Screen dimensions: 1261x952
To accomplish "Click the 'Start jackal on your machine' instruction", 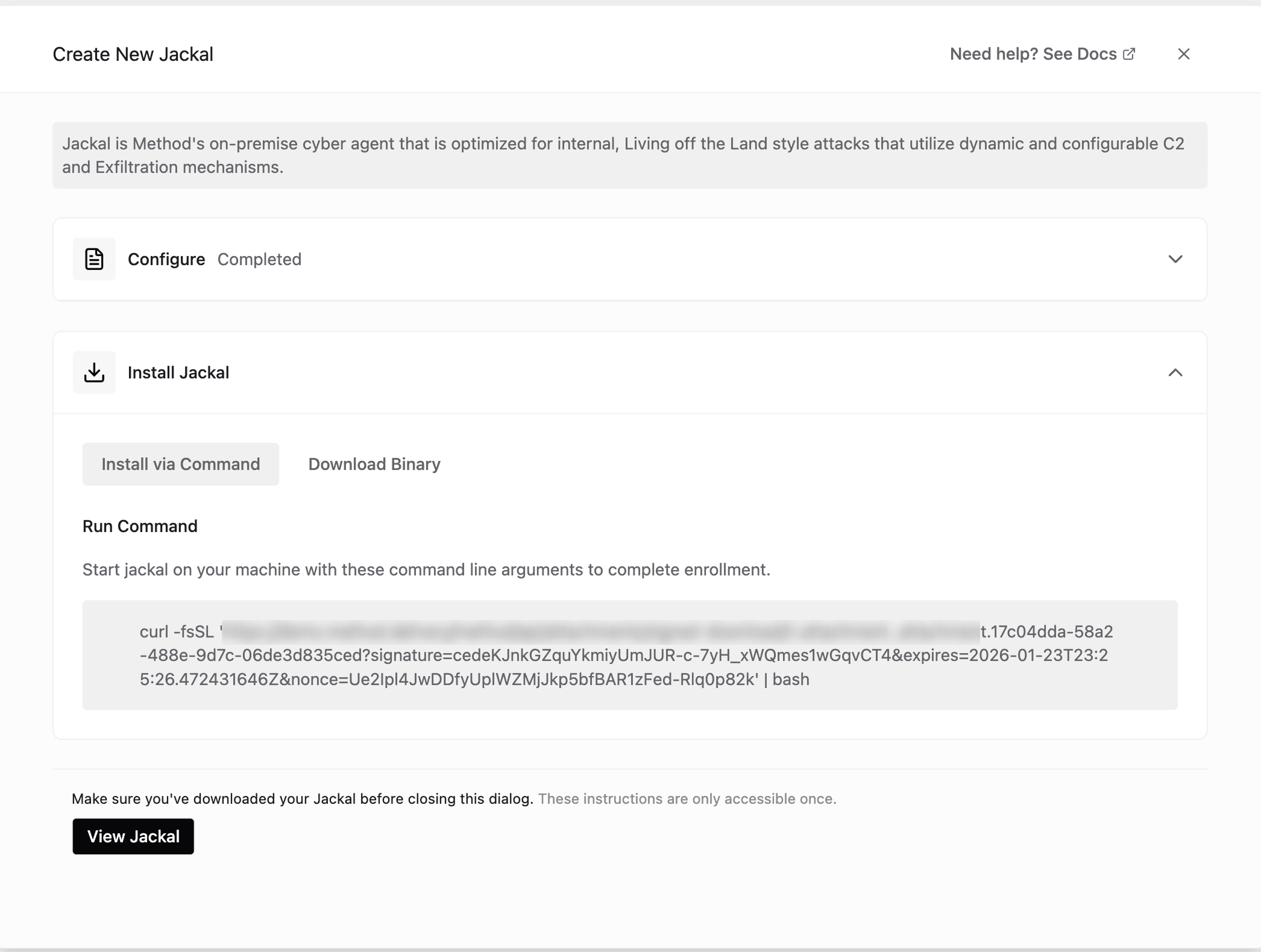I will coord(426,569).
